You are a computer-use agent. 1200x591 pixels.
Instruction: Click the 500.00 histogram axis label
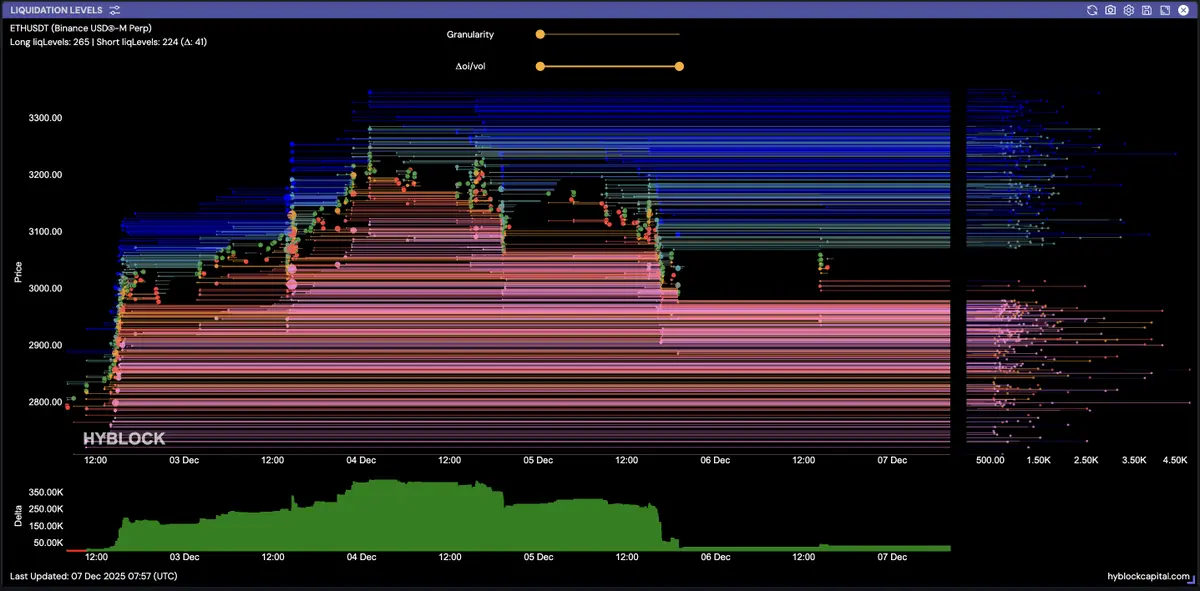pyautogui.click(x=990, y=461)
